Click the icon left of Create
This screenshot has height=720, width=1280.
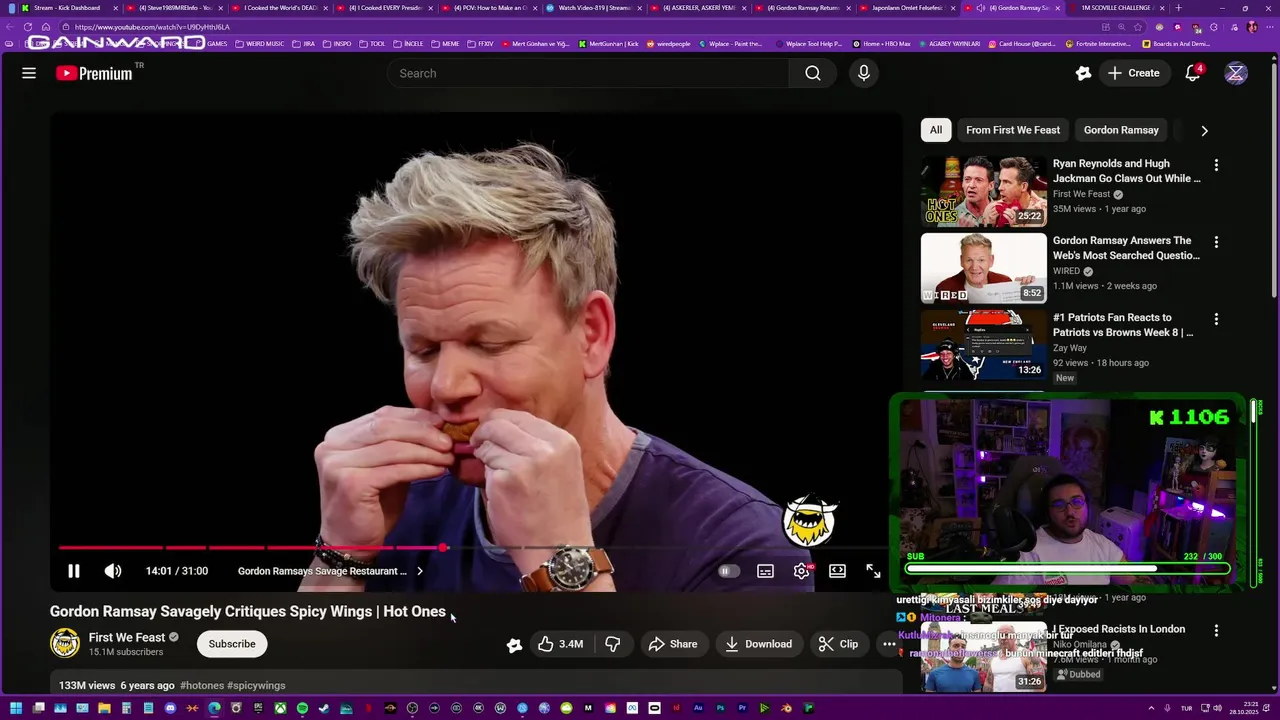1083,73
